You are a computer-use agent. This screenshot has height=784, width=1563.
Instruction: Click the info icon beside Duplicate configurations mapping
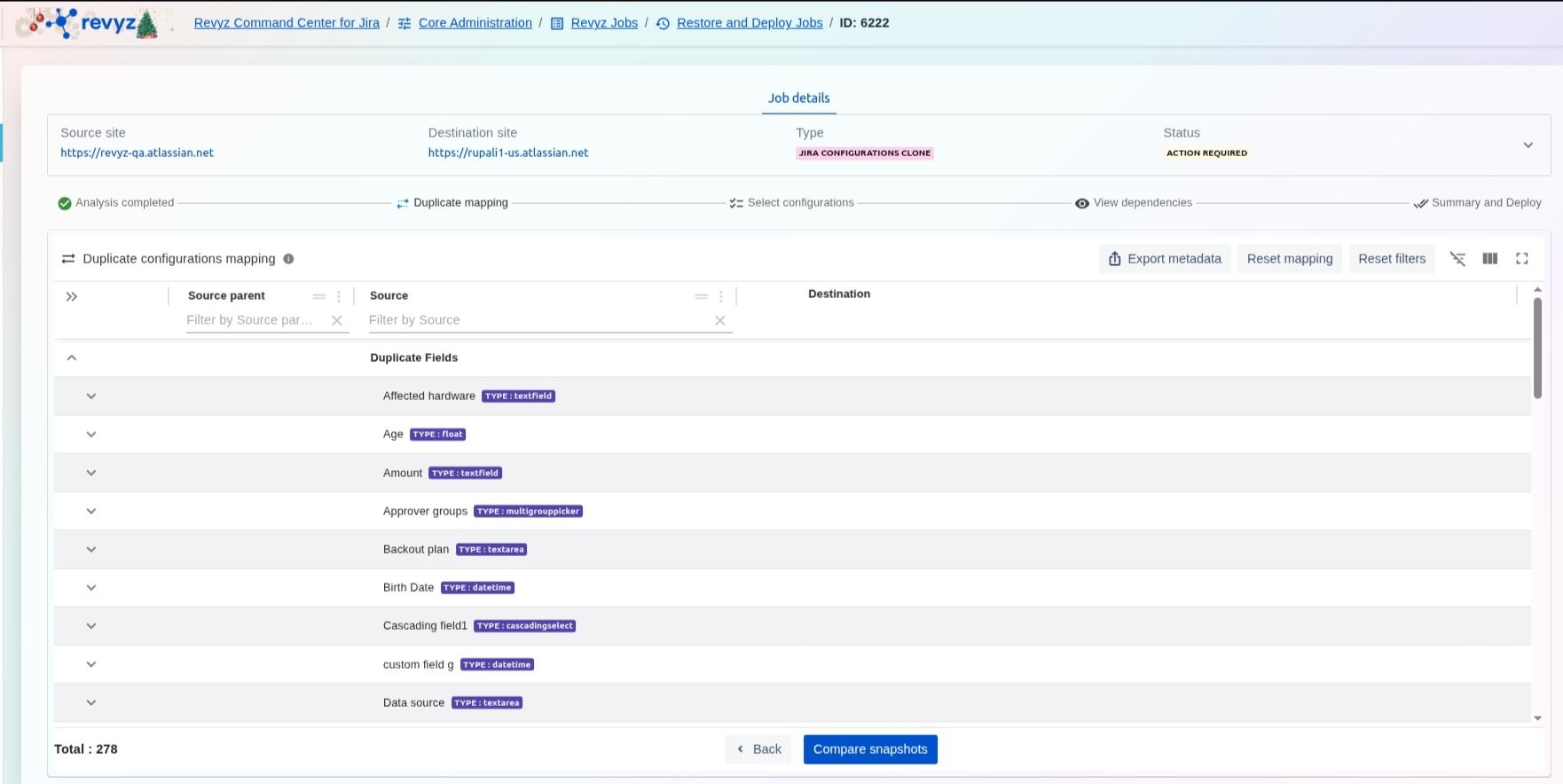(x=288, y=259)
